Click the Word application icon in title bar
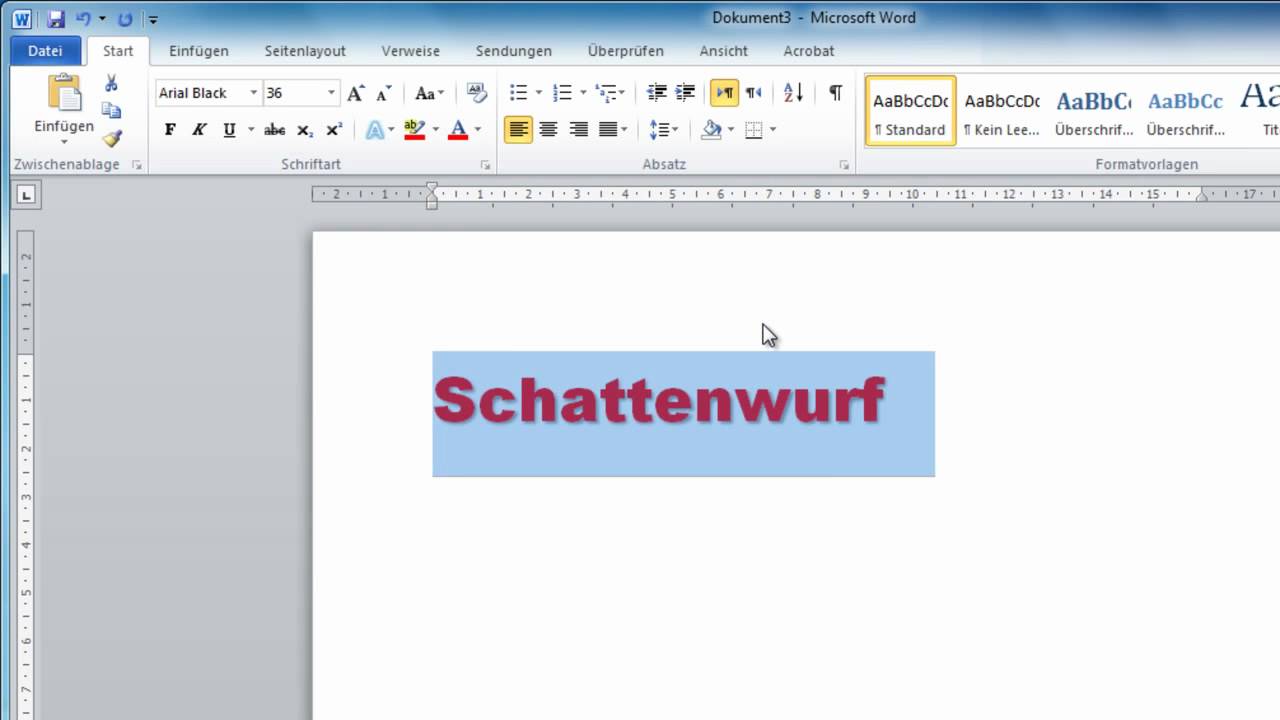The image size is (1280, 720). coord(21,18)
